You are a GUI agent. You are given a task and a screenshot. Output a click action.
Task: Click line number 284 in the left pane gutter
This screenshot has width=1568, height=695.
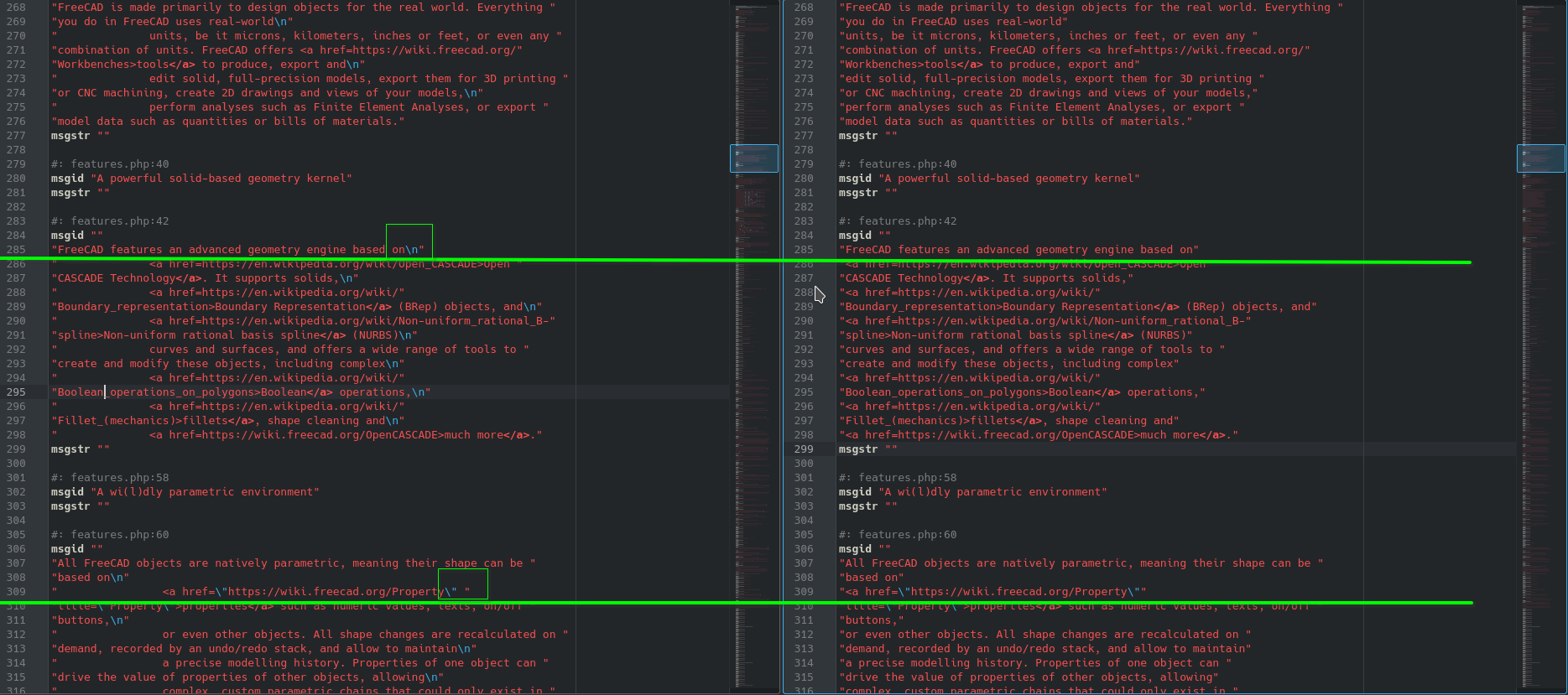click(x=16, y=236)
